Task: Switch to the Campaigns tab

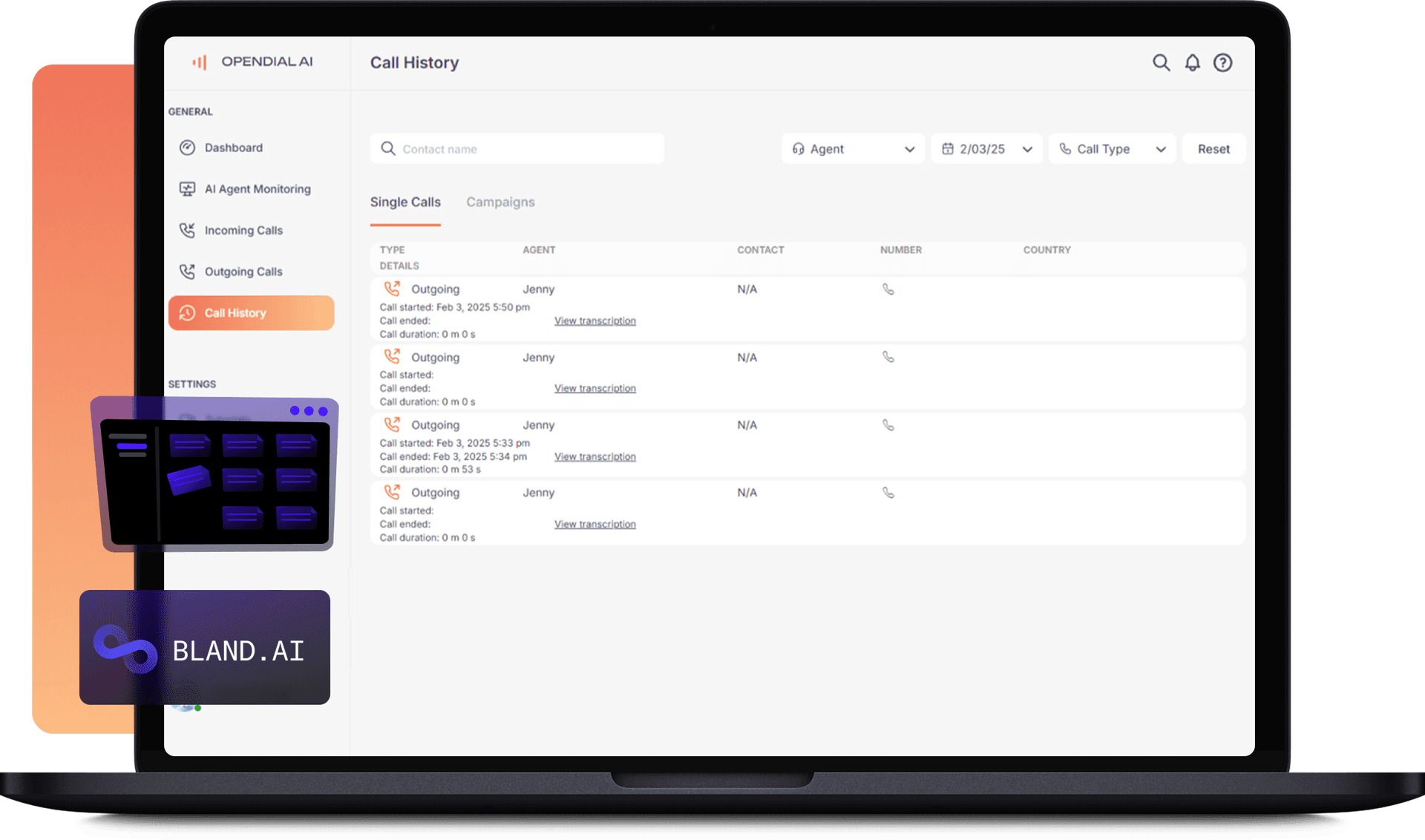Action: coord(500,202)
